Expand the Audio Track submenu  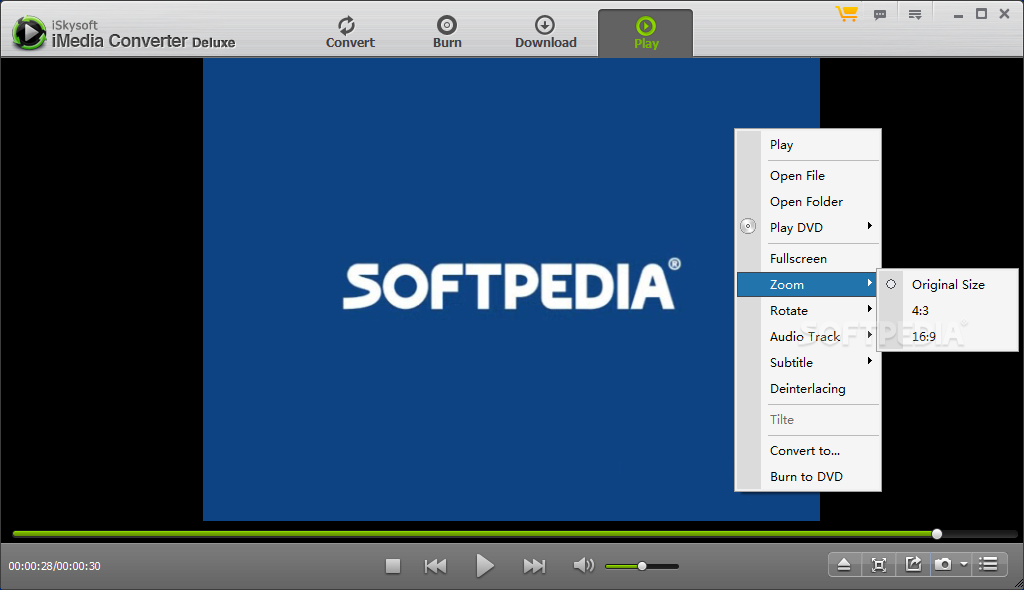click(808, 336)
